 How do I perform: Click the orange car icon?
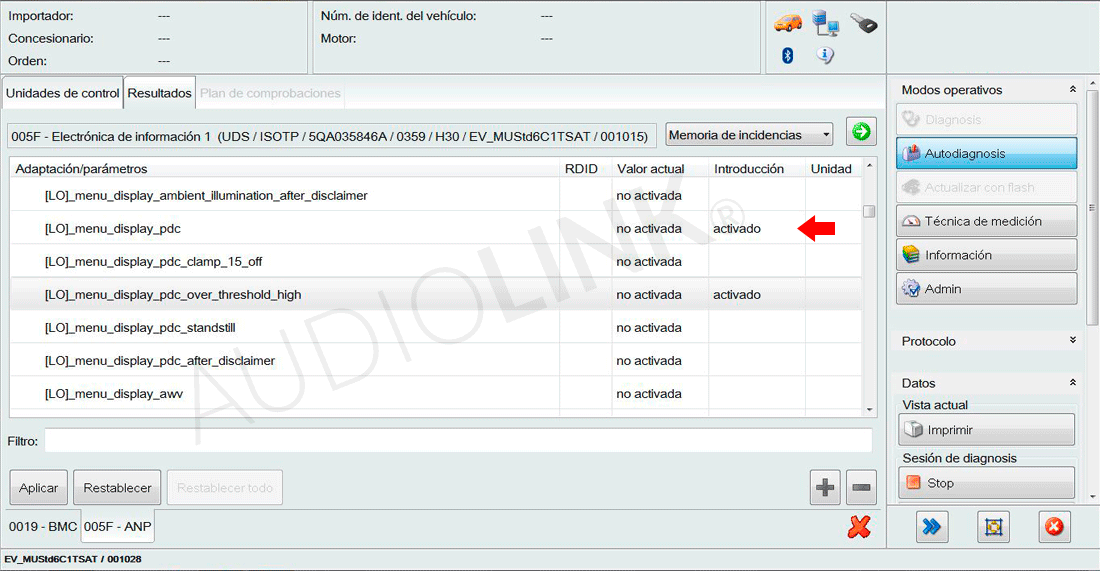(788, 23)
